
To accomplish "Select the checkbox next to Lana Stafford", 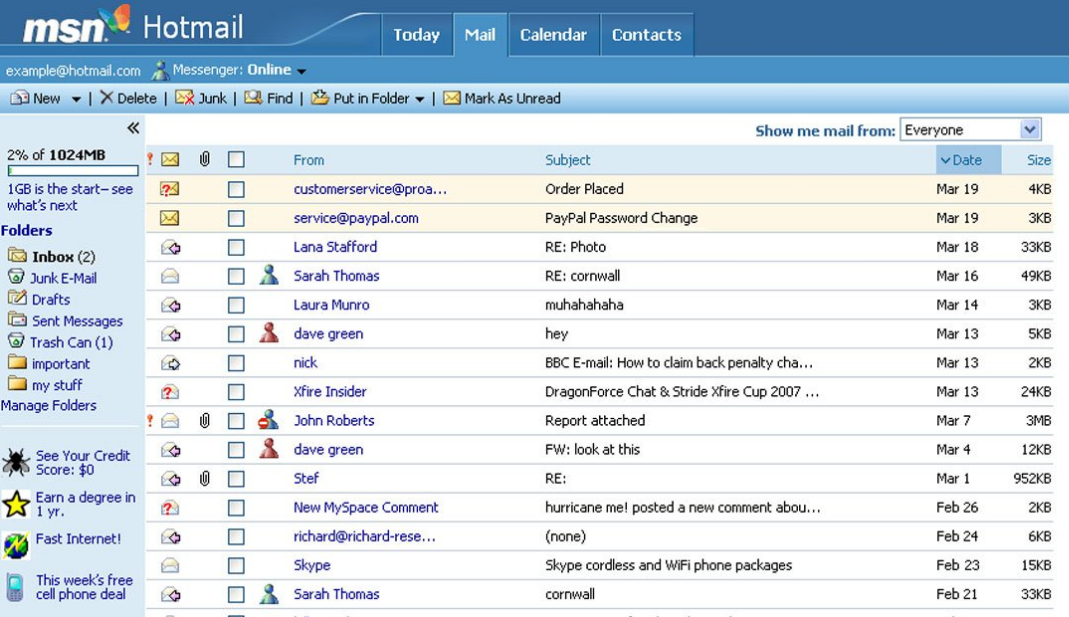I will 236,247.
